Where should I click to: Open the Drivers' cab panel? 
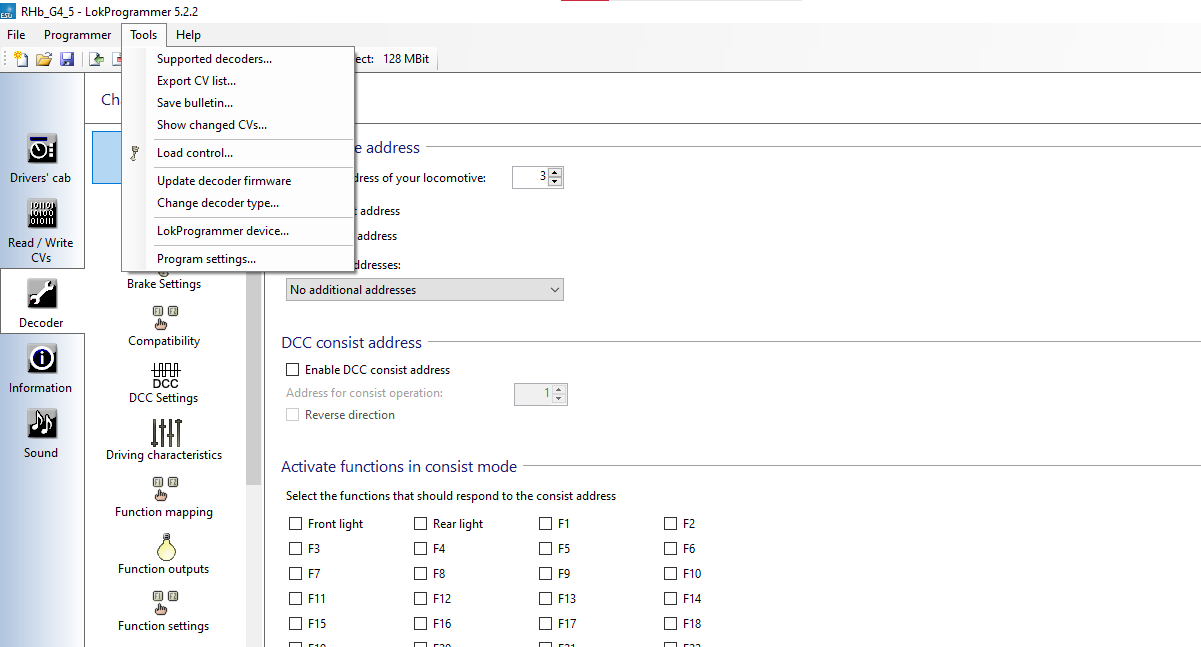point(41,160)
